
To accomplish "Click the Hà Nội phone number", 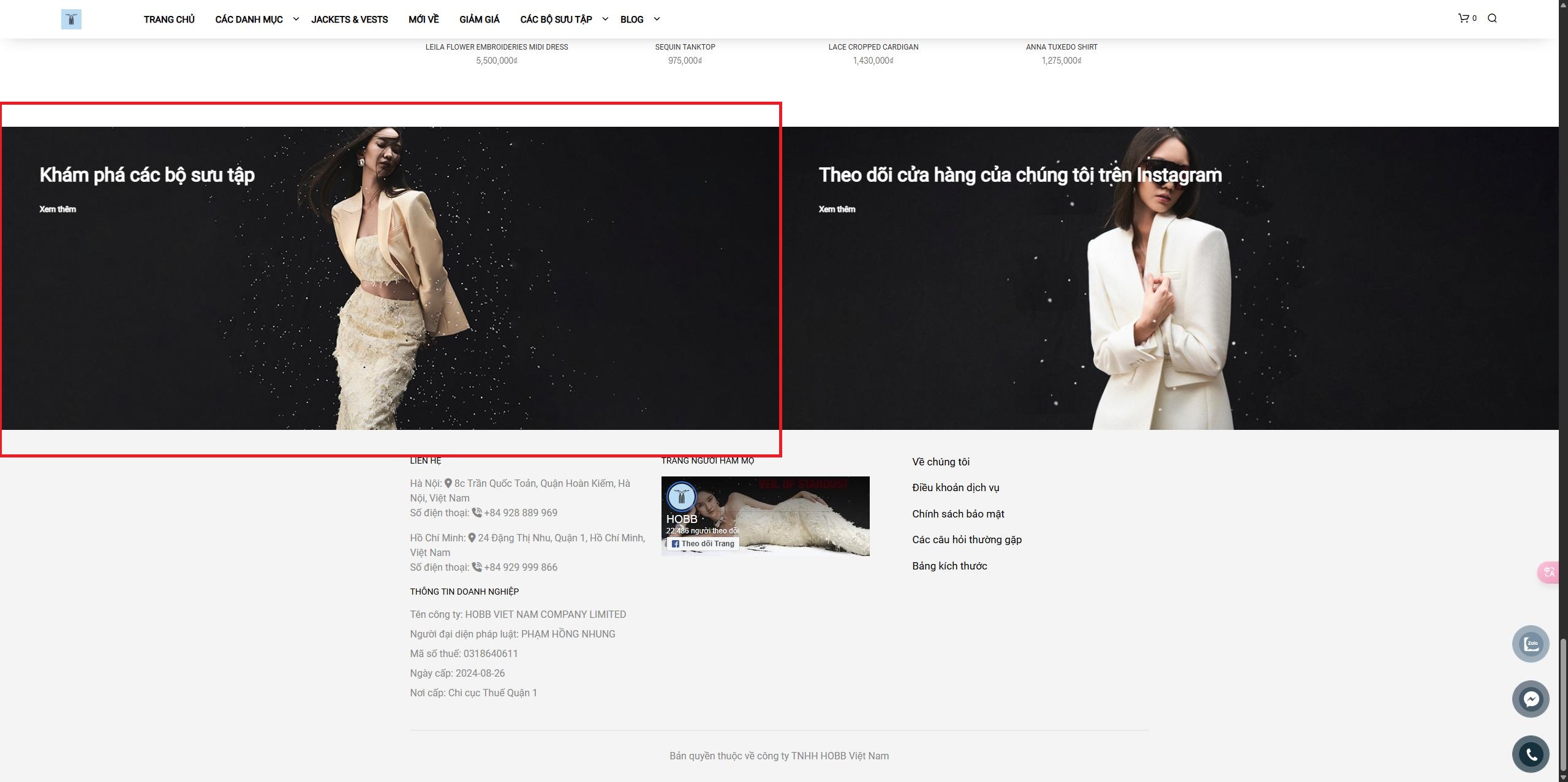I will pyautogui.click(x=520, y=513).
